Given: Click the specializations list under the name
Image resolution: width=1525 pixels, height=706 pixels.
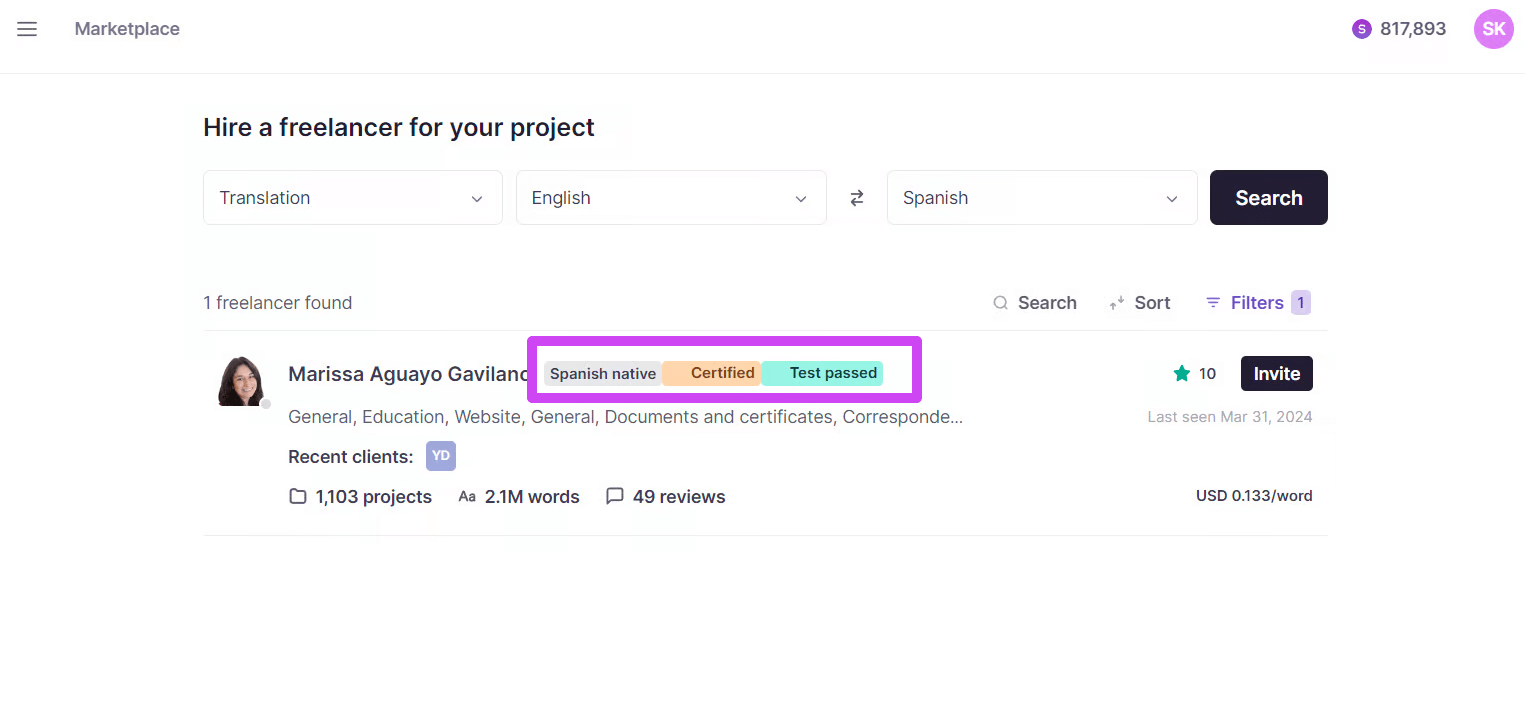Looking at the screenshot, I should click(626, 417).
